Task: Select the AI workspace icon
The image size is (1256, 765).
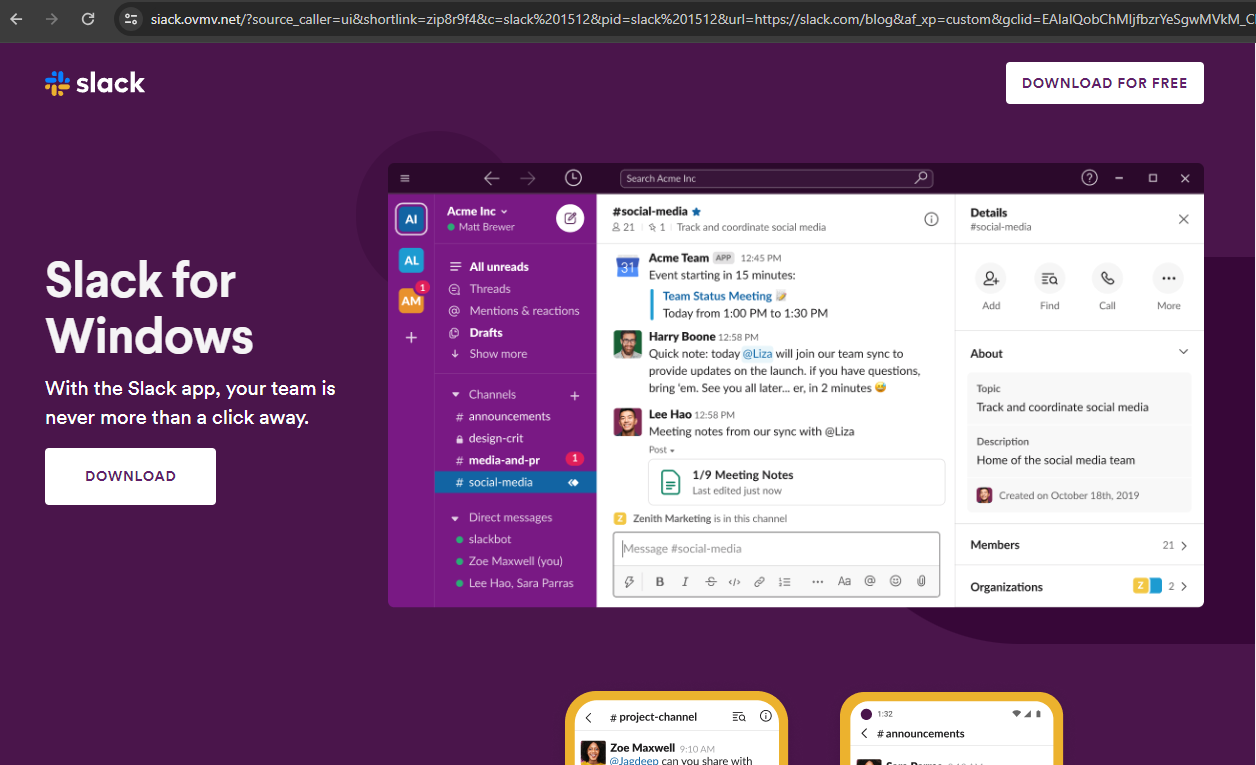Action: point(411,219)
